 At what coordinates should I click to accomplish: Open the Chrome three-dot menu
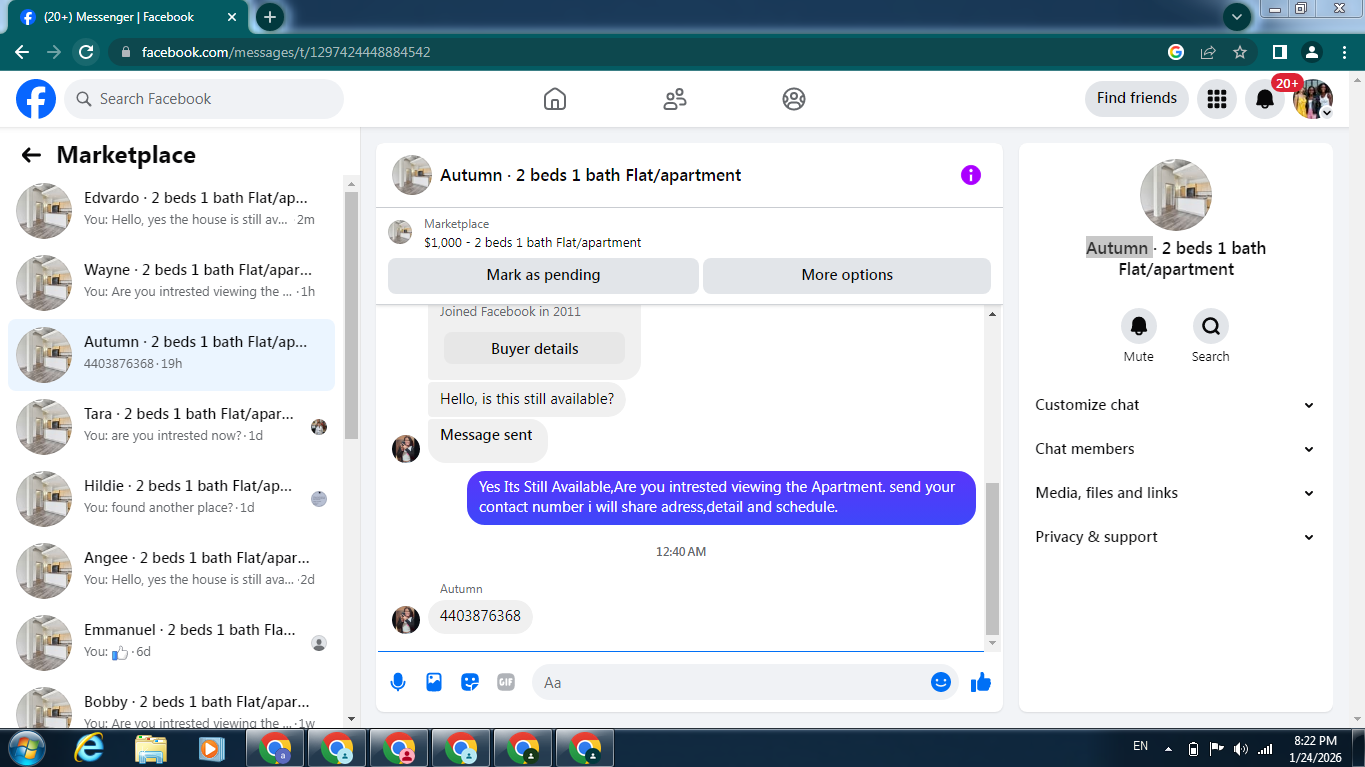[x=1343, y=52]
